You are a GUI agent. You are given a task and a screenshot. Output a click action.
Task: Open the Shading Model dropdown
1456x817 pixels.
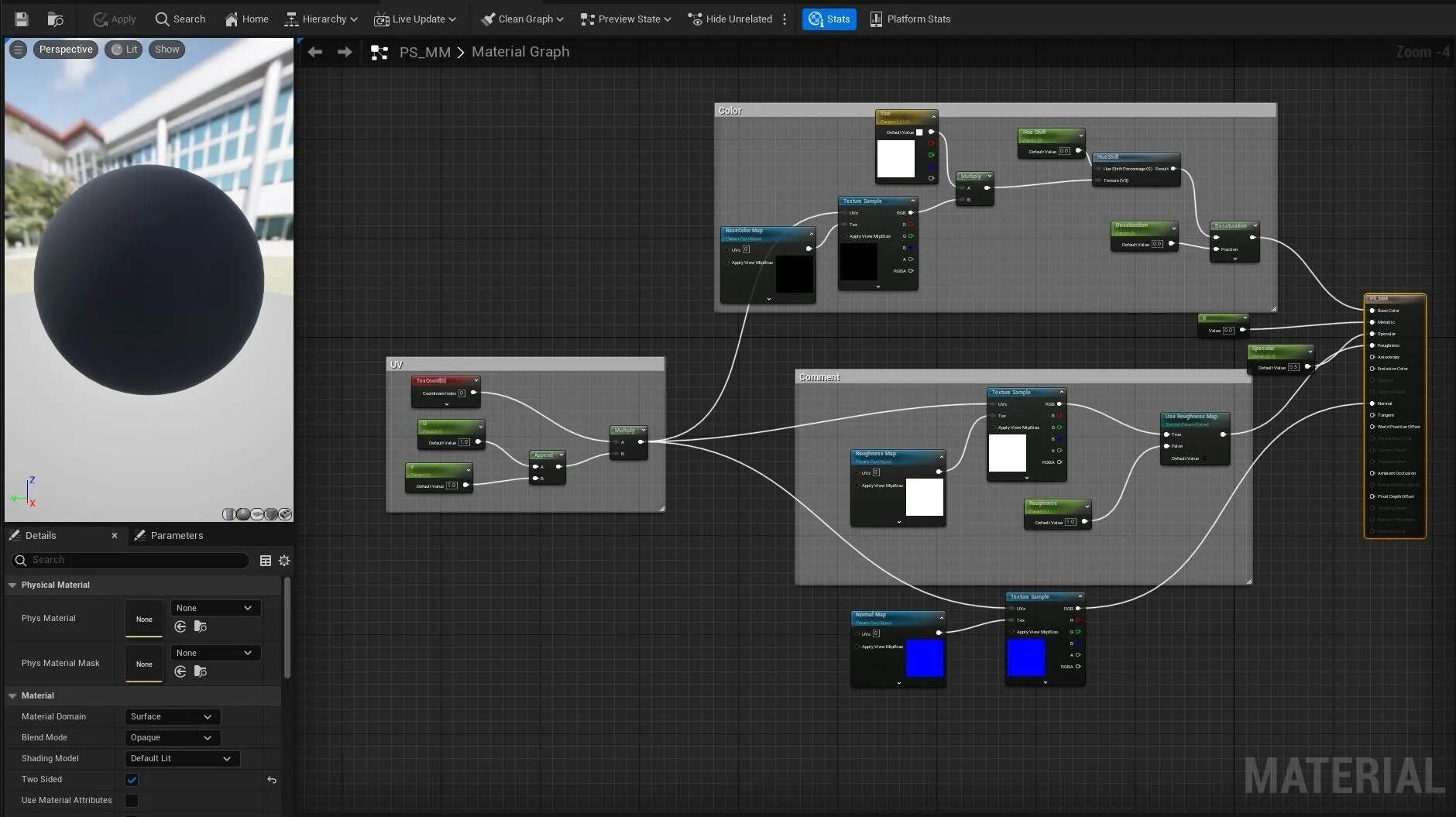coord(181,759)
